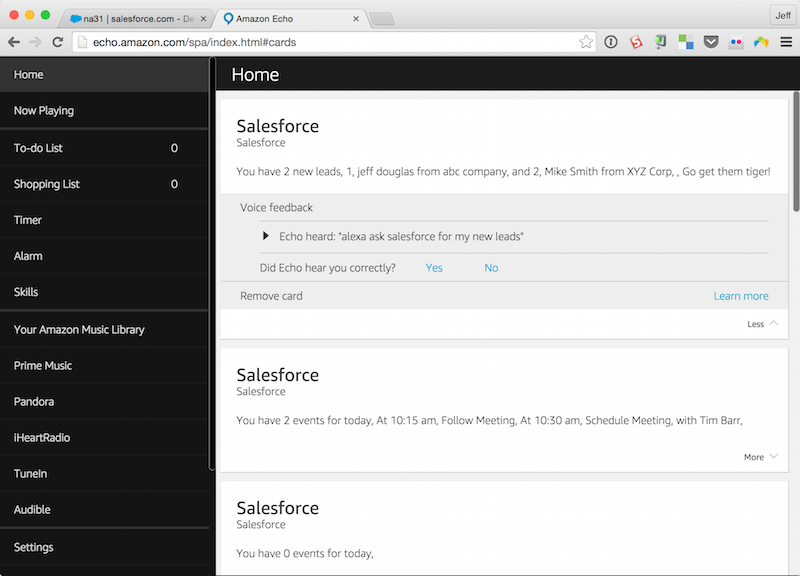Go back using the browser back arrow
Image resolution: width=800 pixels, height=576 pixels.
[14, 42]
